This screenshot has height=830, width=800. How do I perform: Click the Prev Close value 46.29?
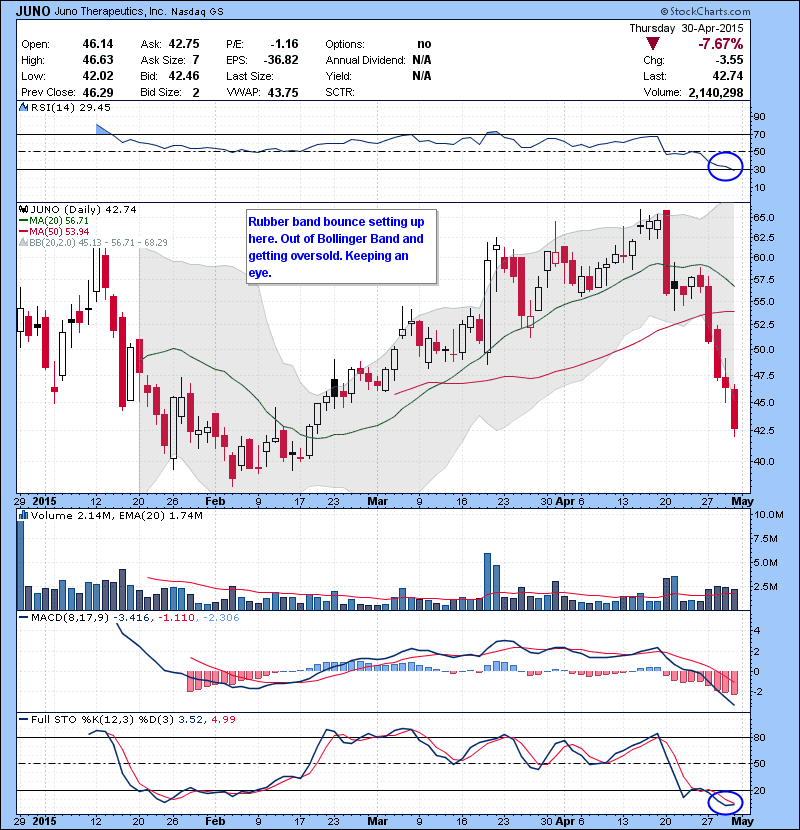(98, 93)
